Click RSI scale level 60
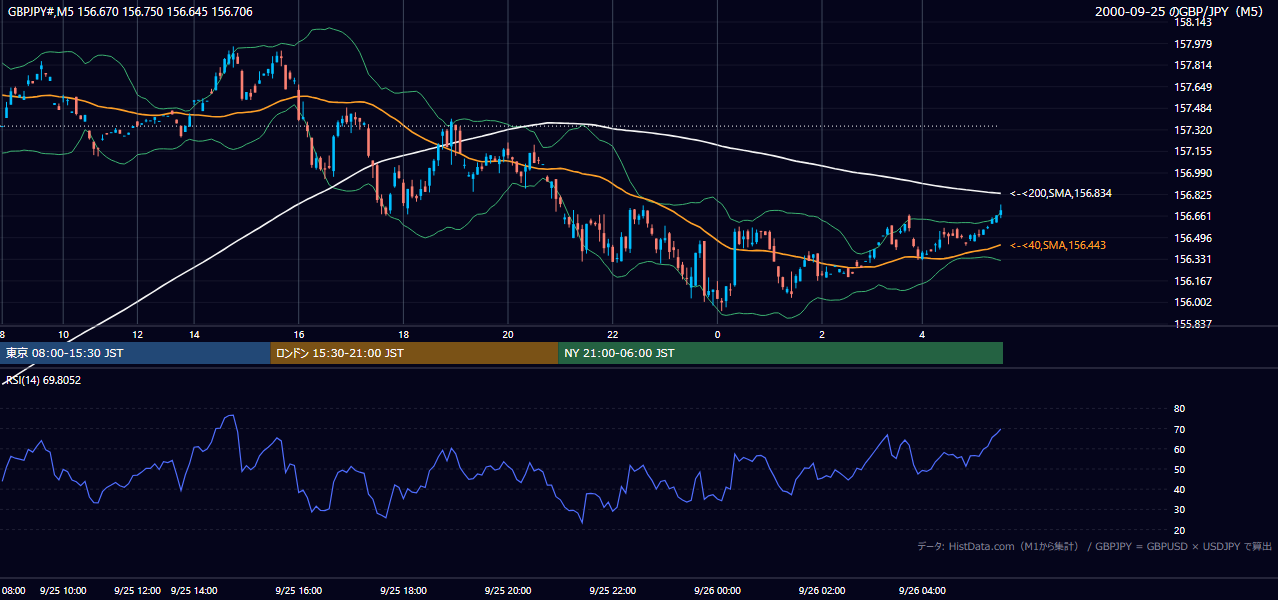Image resolution: width=1278 pixels, height=600 pixels. pyautogui.click(x=1179, y=449)
